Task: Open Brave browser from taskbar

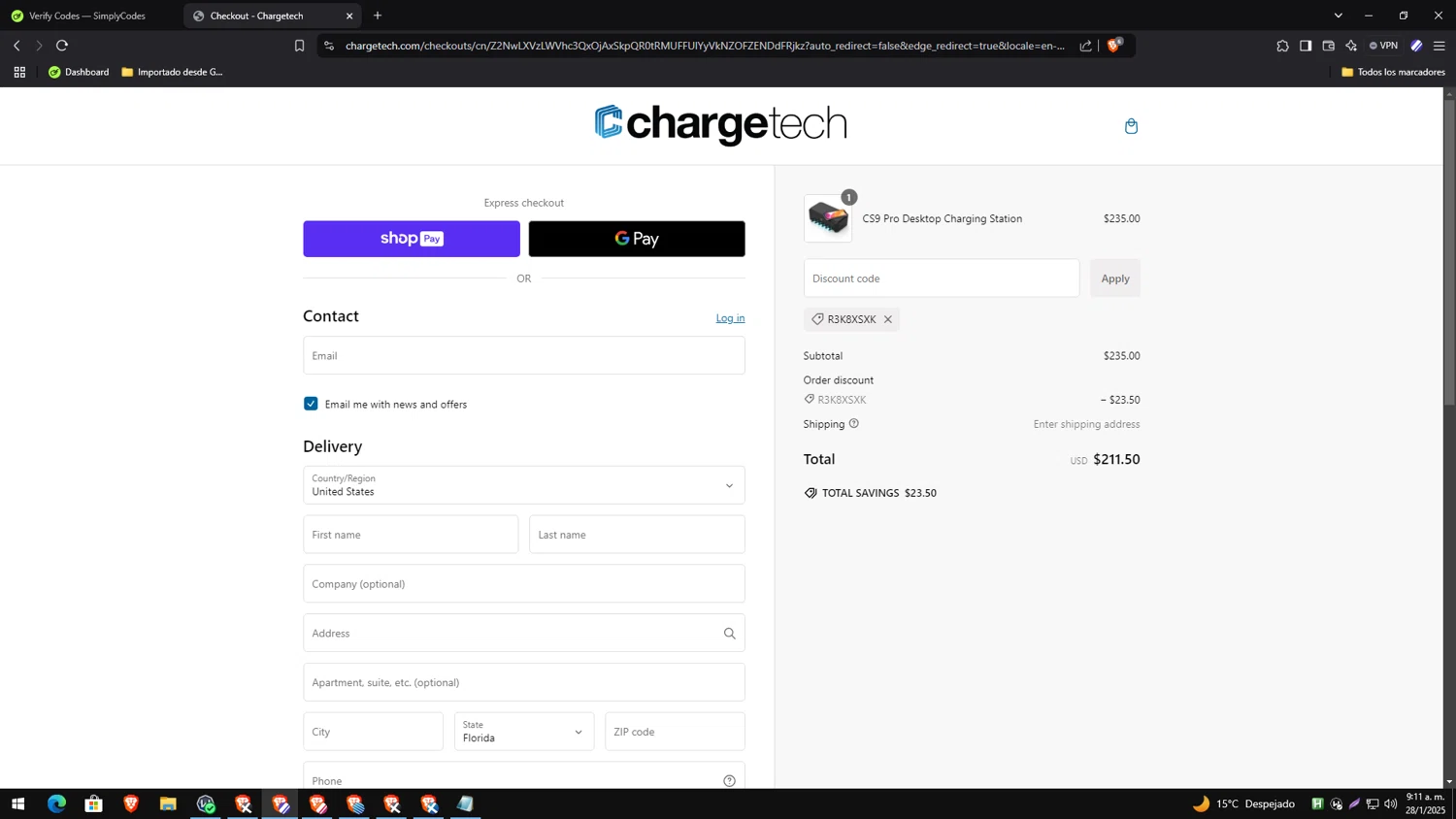Action: coord(131,803)
